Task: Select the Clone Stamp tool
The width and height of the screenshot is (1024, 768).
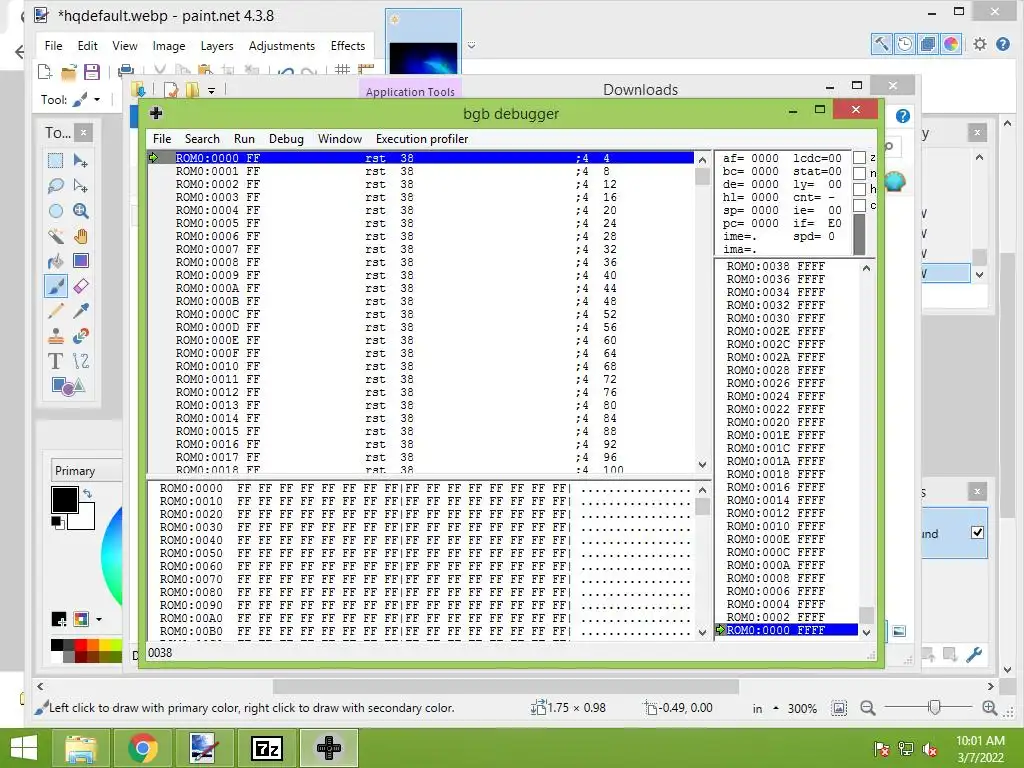Action: point(56,336)
